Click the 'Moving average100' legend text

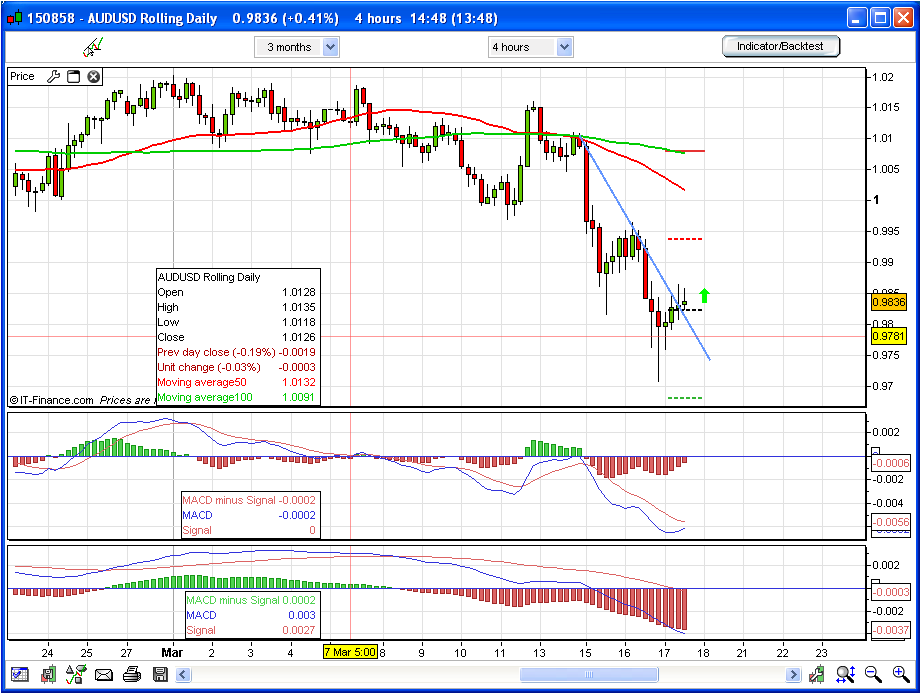tap(205, 397)
